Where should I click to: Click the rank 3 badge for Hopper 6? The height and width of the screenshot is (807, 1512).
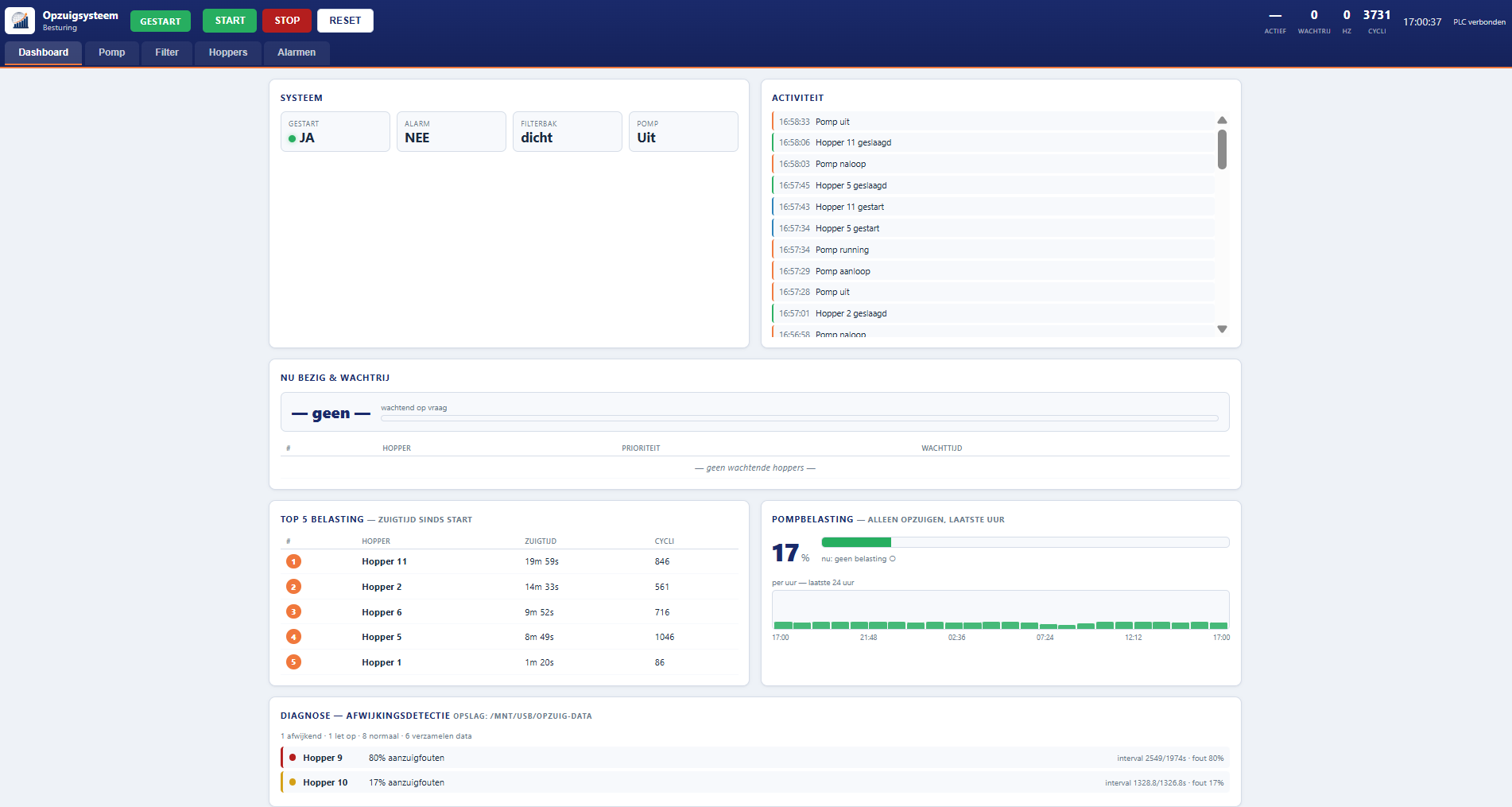pyautogui.click(x=293, y=611)
